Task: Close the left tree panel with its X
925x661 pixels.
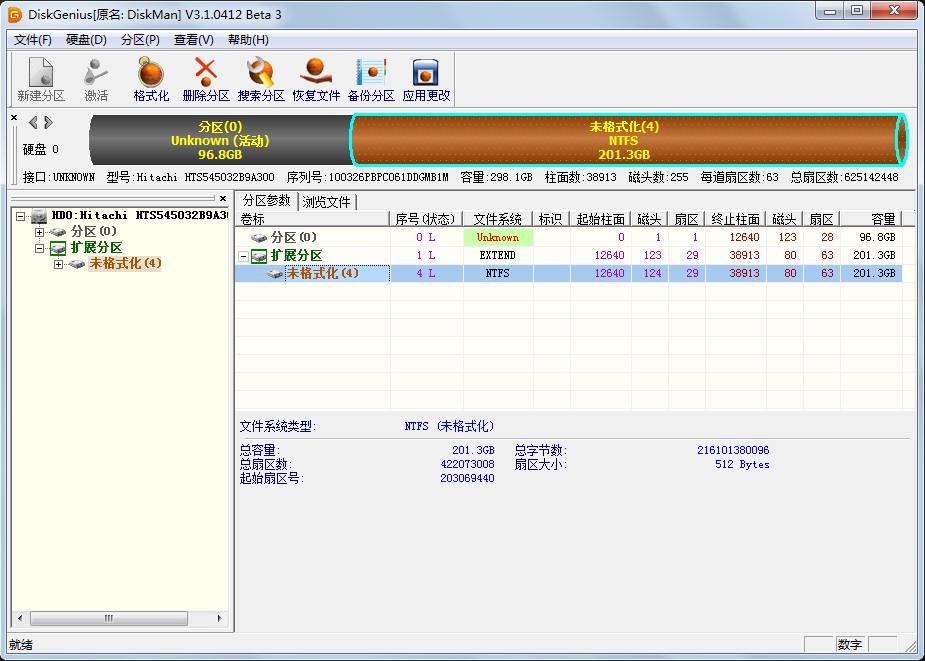Action: tap(223, 198)
